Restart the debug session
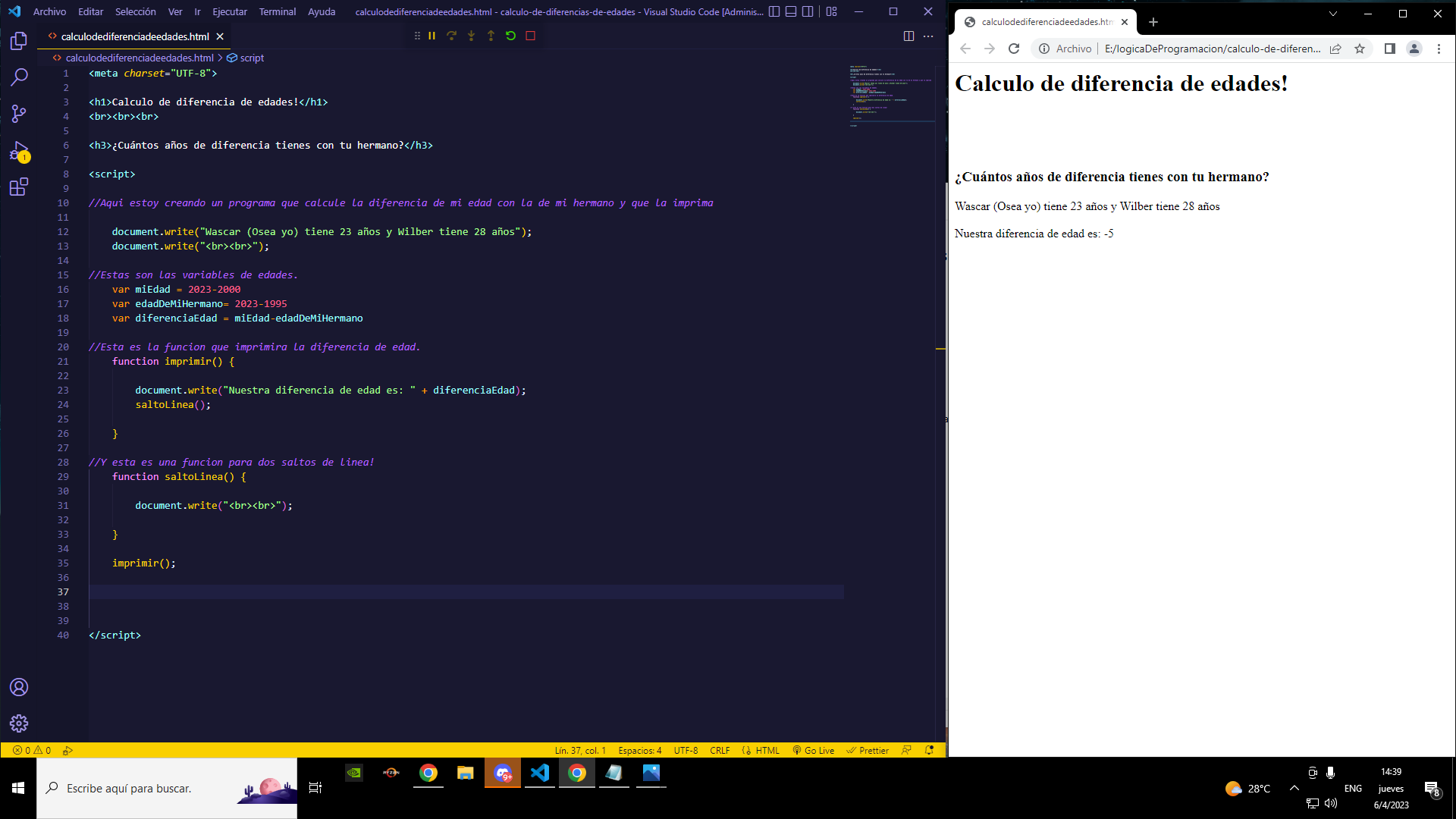Screen dimensions: 1456x819 pyautogui.click(x=511, y=36)
